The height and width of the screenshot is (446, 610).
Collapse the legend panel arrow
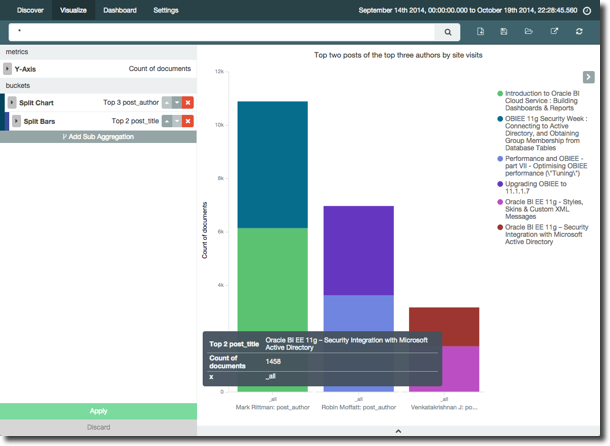(589, 77)
